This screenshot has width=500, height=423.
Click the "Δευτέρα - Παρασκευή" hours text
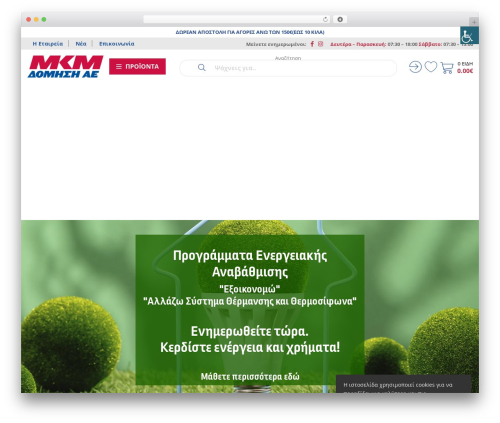pyautogui.click(x=358, y=44)
